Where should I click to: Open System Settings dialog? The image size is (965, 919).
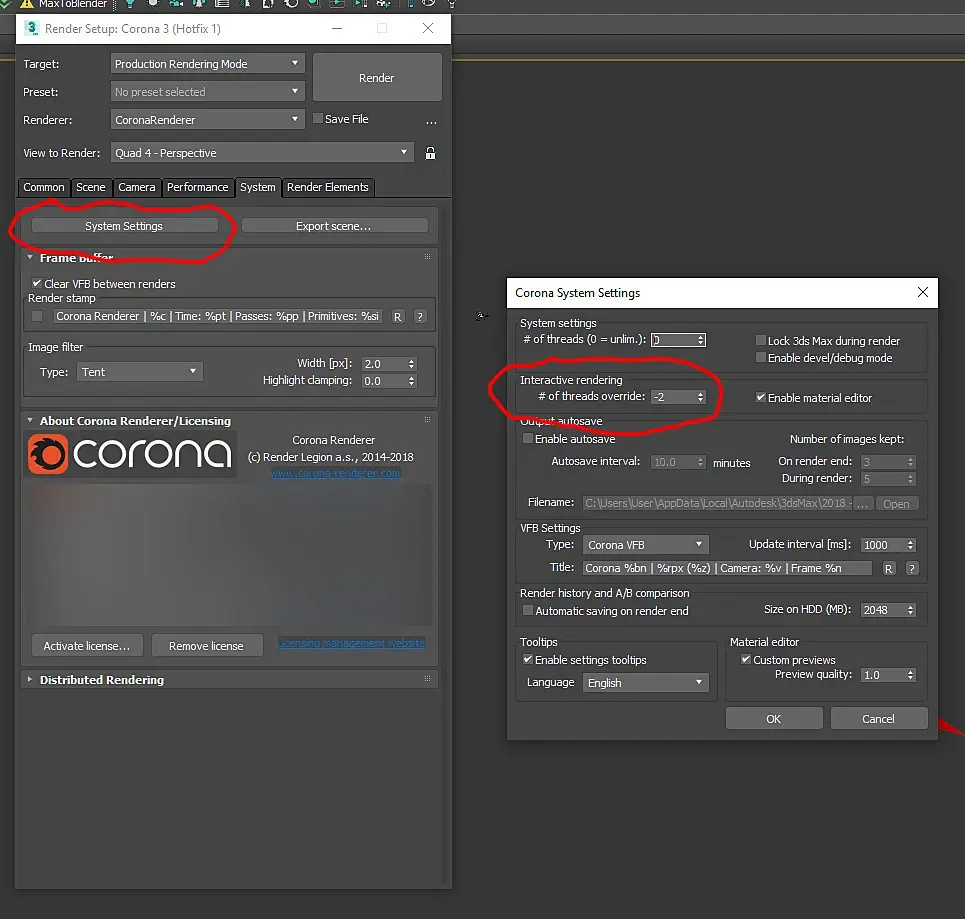(124, 226)
